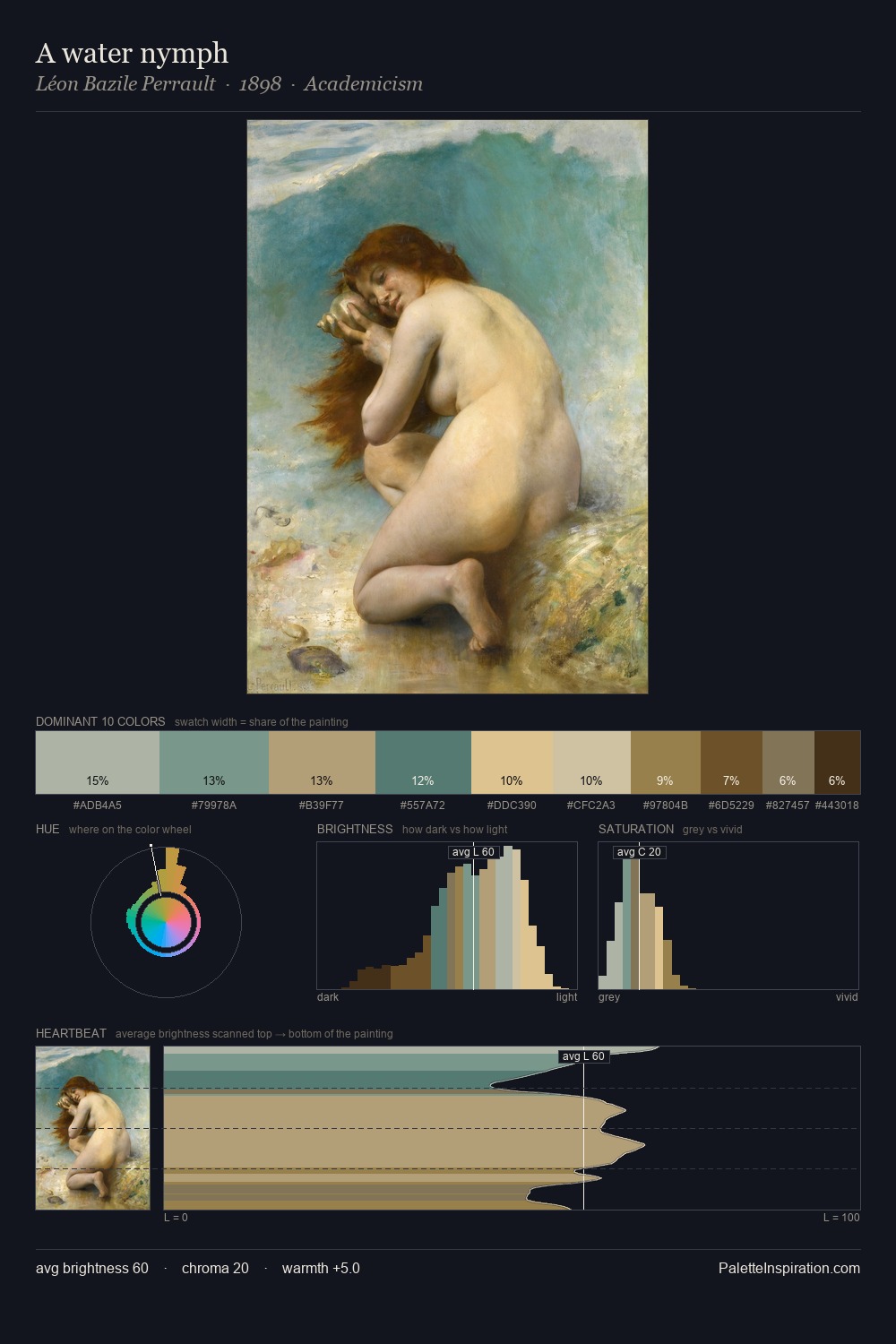This screenshot has height=1344, width=896.
Task: Click the hex code '#ADB4A5'
Action: click(x=98, y=806)
